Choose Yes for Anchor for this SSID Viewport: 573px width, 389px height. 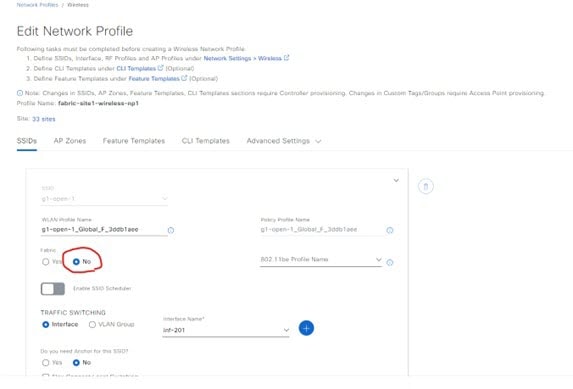tap(46, 363)
